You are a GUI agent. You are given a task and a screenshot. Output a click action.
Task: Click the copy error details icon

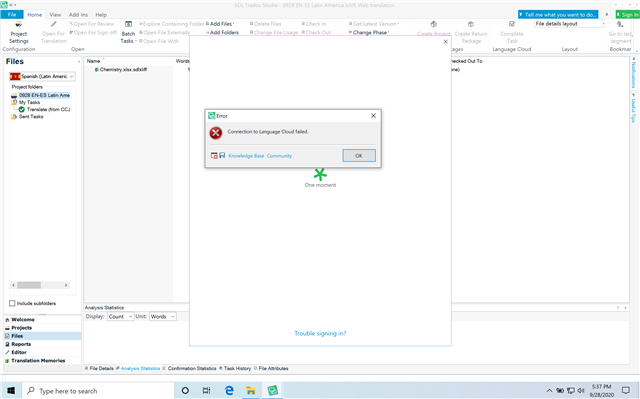(214, 155)
